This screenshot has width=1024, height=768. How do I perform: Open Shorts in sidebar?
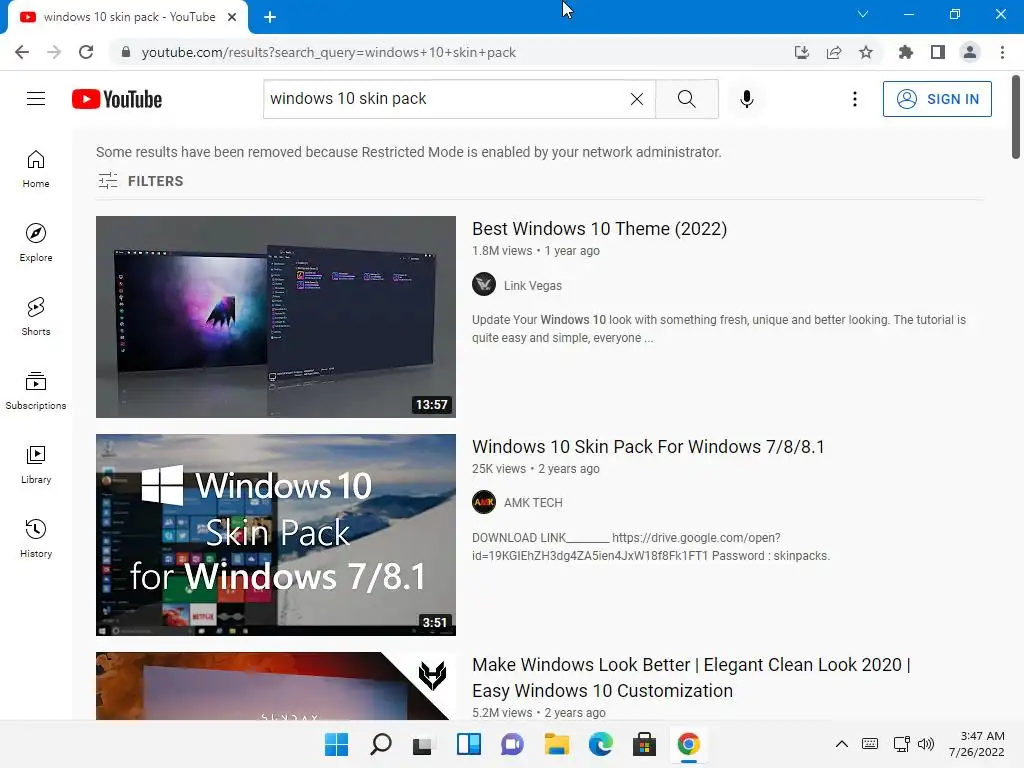point(36,317)
